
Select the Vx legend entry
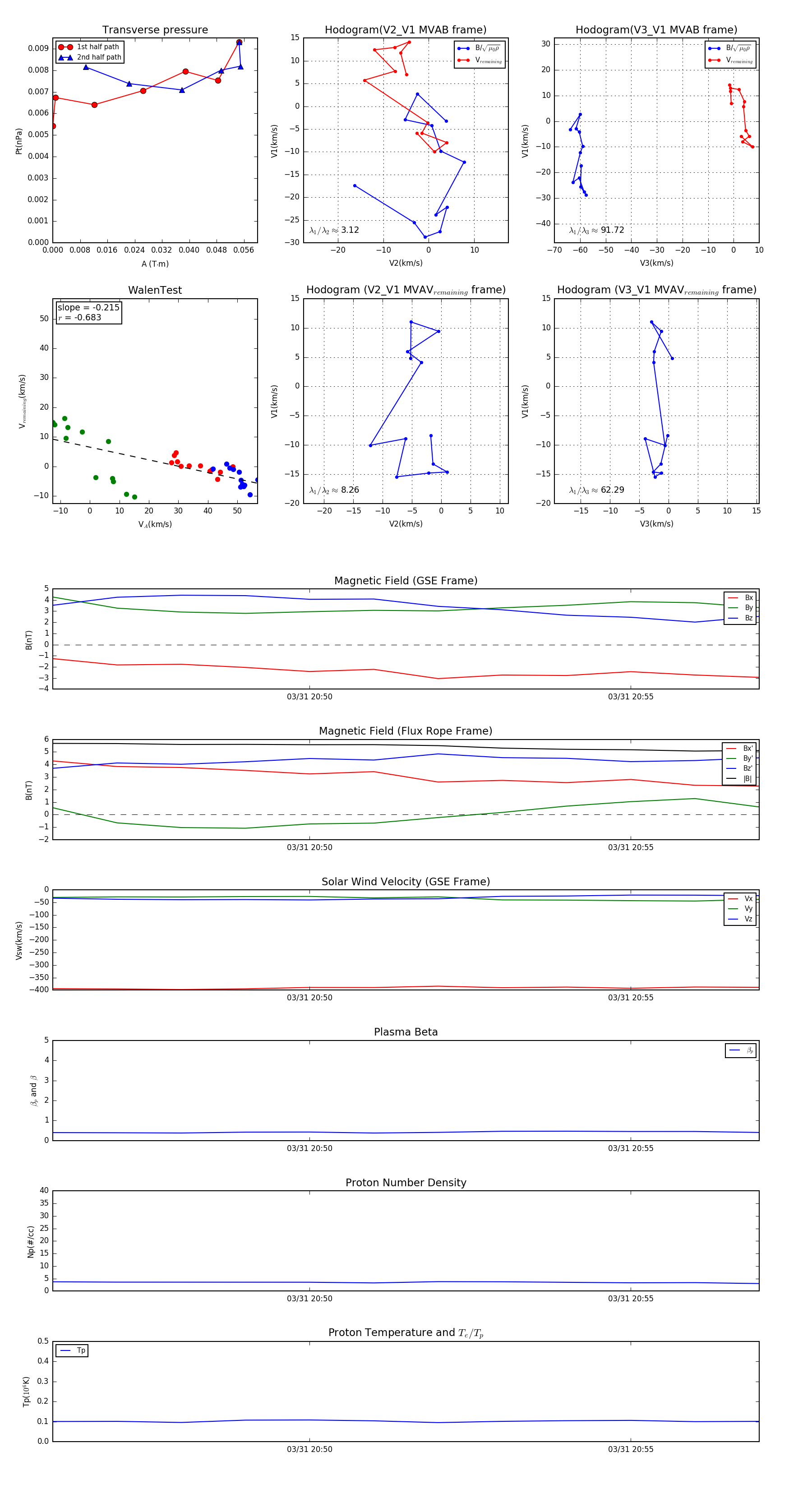(740, 899)
